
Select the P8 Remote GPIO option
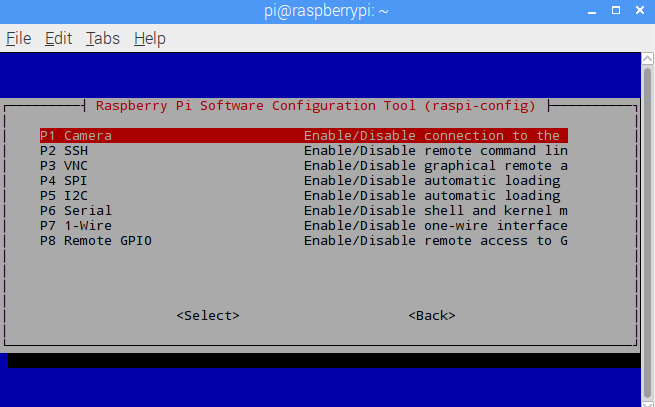(x=304, y=241)
